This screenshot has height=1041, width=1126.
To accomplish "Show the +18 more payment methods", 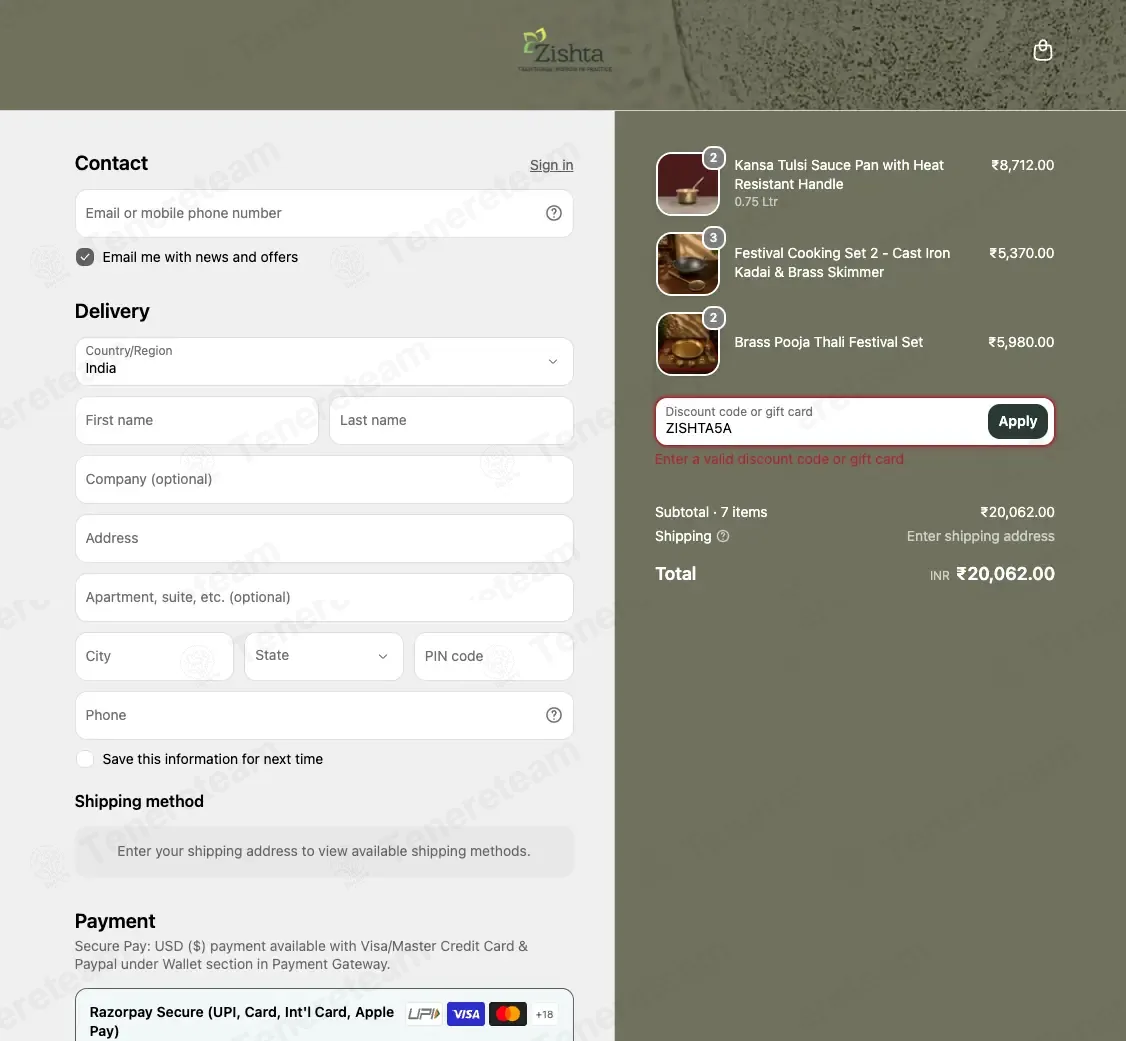I will pyautogui.click(x=544, y=1014).
